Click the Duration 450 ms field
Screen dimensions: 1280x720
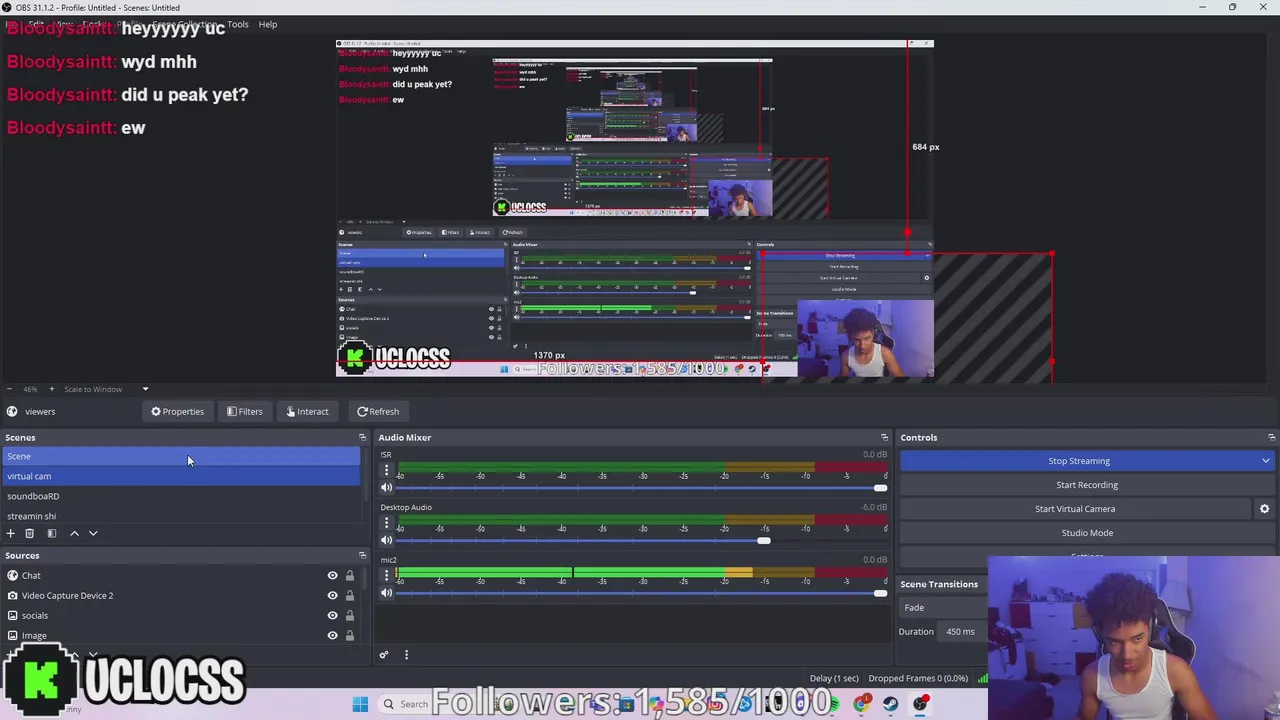[963, 631]
